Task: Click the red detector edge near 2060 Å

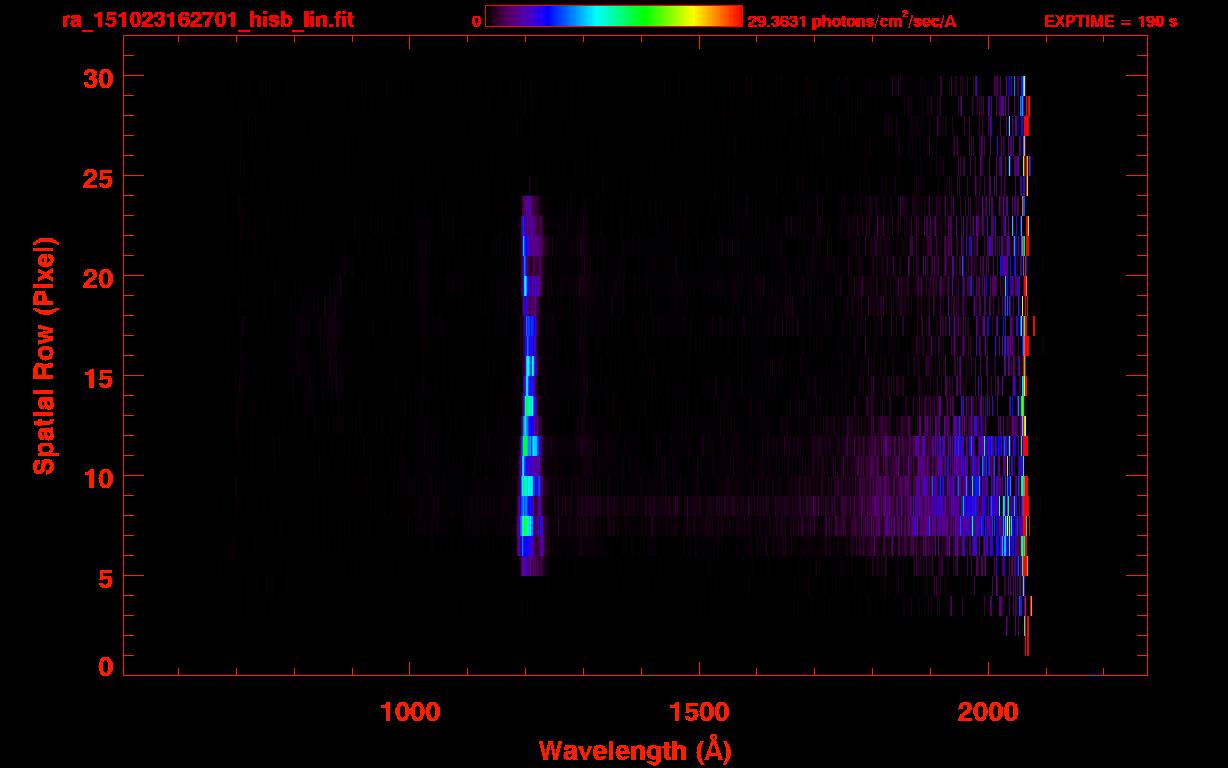Action: [1026, 365]
